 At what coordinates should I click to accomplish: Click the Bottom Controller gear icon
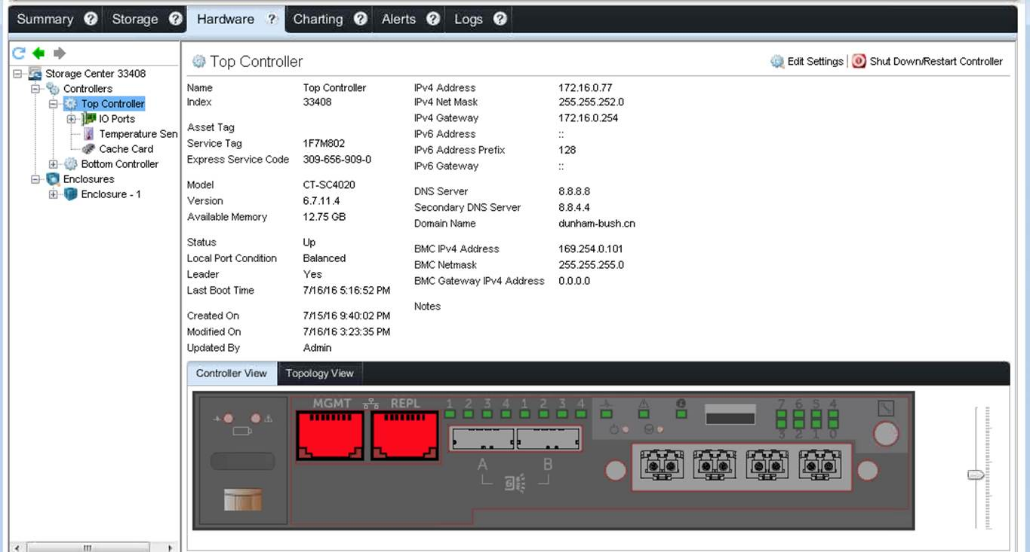pos(70,164)
